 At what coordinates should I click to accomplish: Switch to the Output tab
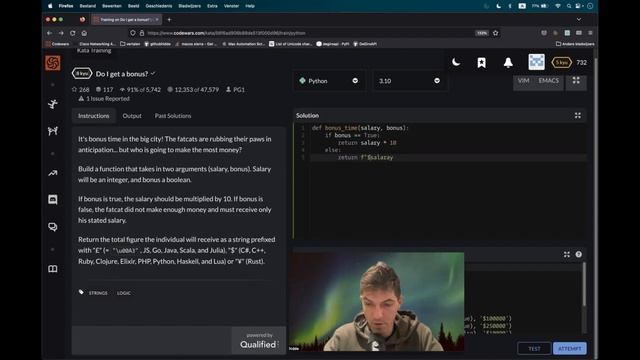point(132,116)
